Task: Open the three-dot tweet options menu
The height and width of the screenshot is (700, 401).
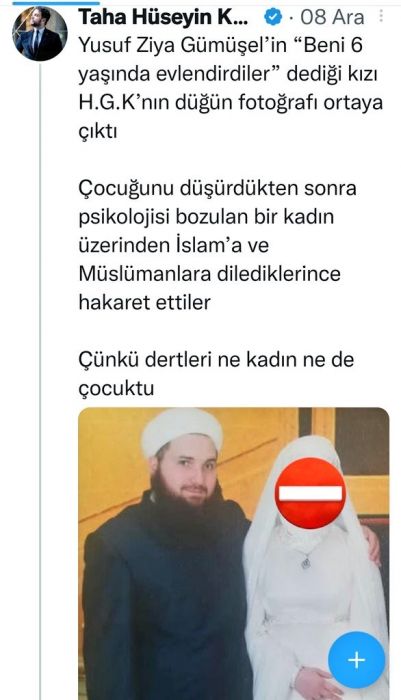Action: 381,17
